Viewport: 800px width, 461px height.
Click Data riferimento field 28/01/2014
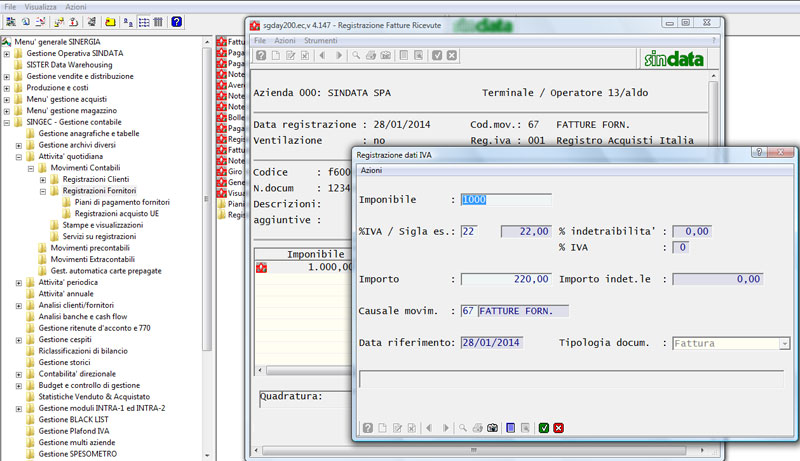[491, 343]
